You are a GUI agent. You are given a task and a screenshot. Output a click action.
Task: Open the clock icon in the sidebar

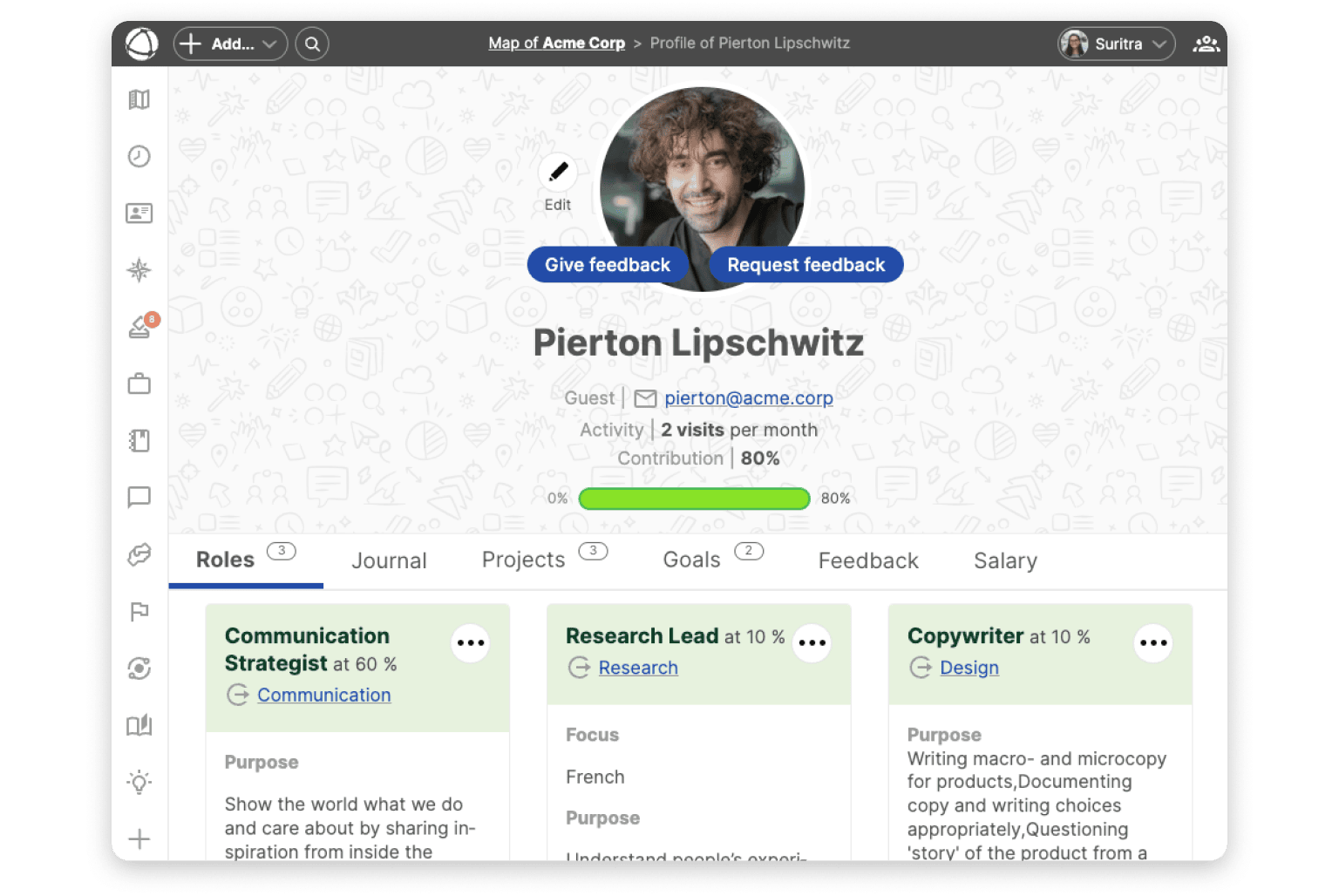[139, 156]
